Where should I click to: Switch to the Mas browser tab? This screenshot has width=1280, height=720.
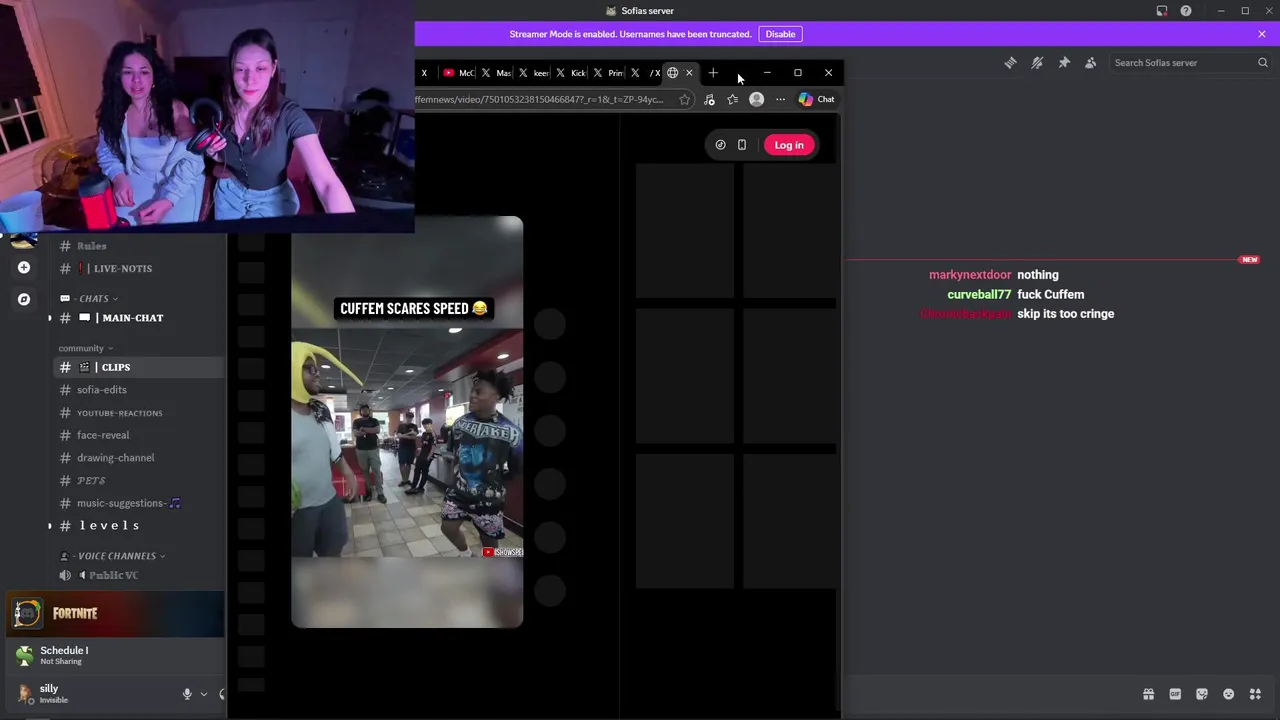tap(496, 73)
